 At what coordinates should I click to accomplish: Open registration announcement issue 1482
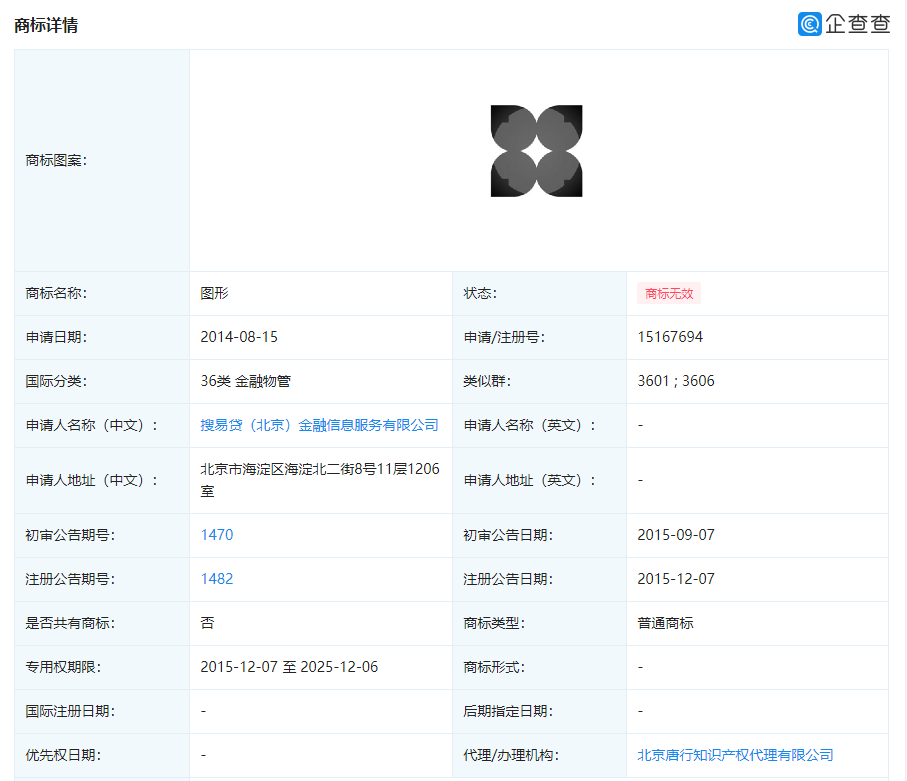click(x=217, y=579)
